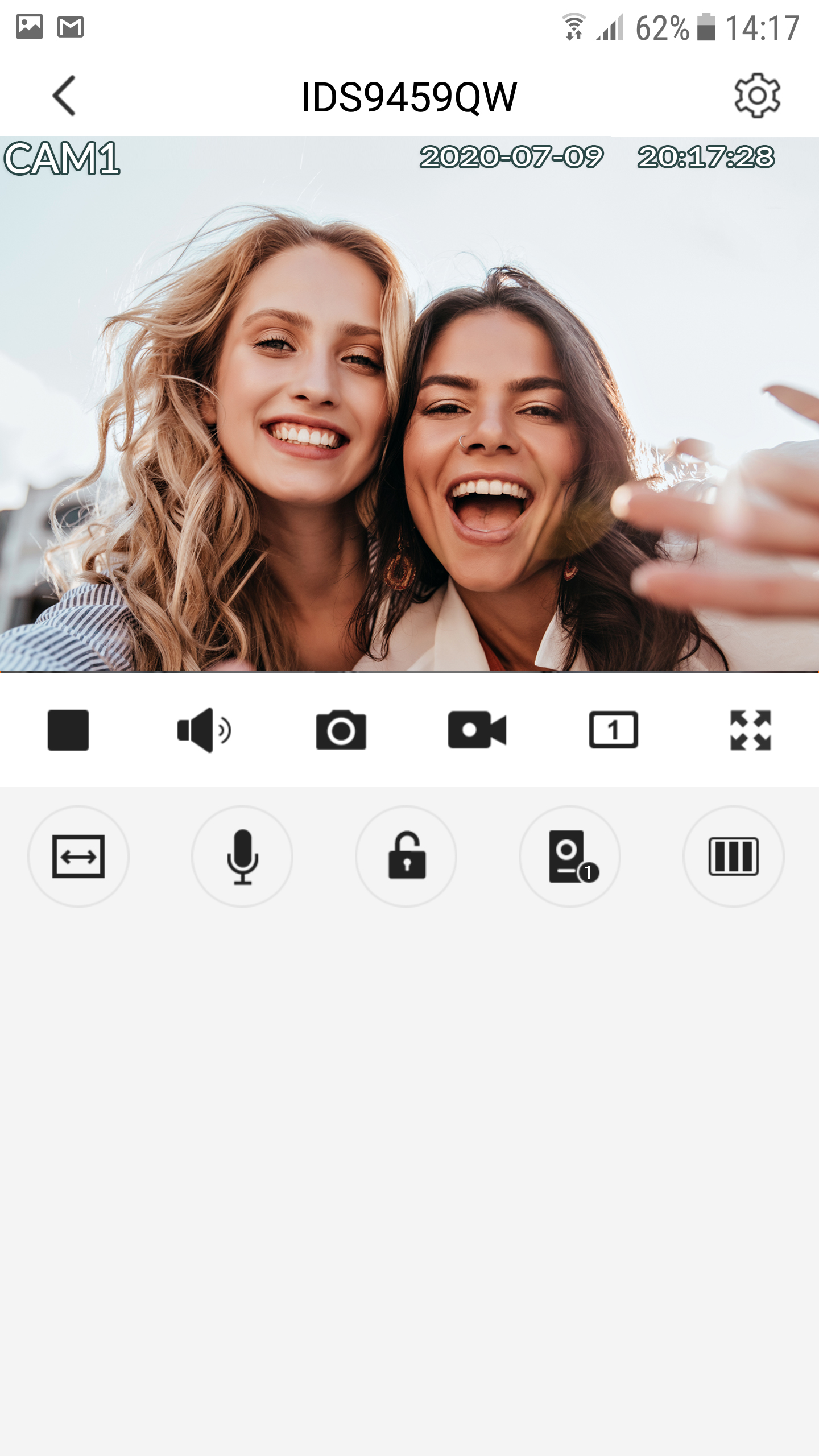The width and height of the screenshot is (819, 1456).
Task: Tap the 20:17:28 time overlay
Action: pos(706,157)
